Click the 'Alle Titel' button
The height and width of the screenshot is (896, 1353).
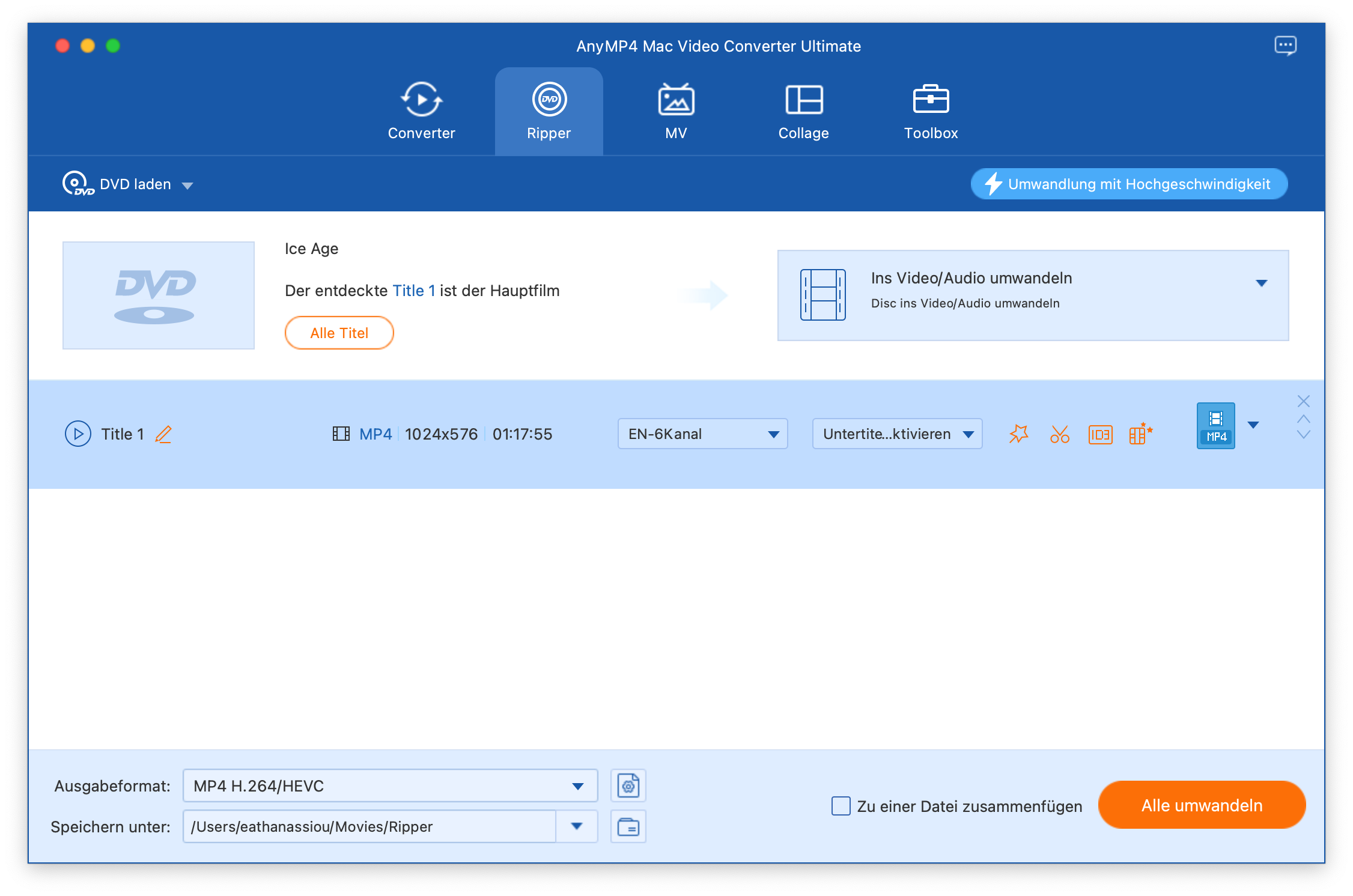(x=339, y=333)
